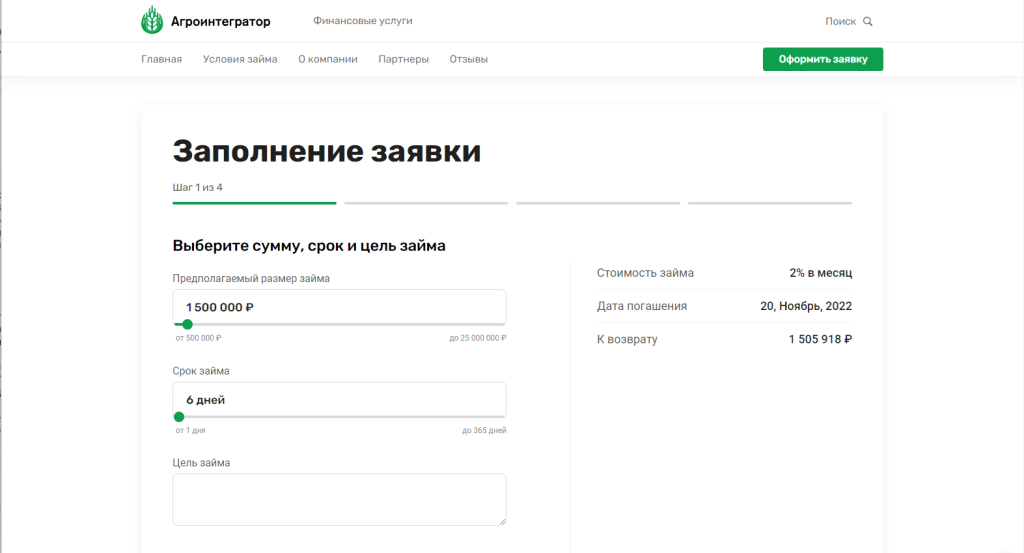Image resolution: width=1024 pixels, height=553 pixels.
Task: Click the green wheat logo icon
Action: click(153, 20)
